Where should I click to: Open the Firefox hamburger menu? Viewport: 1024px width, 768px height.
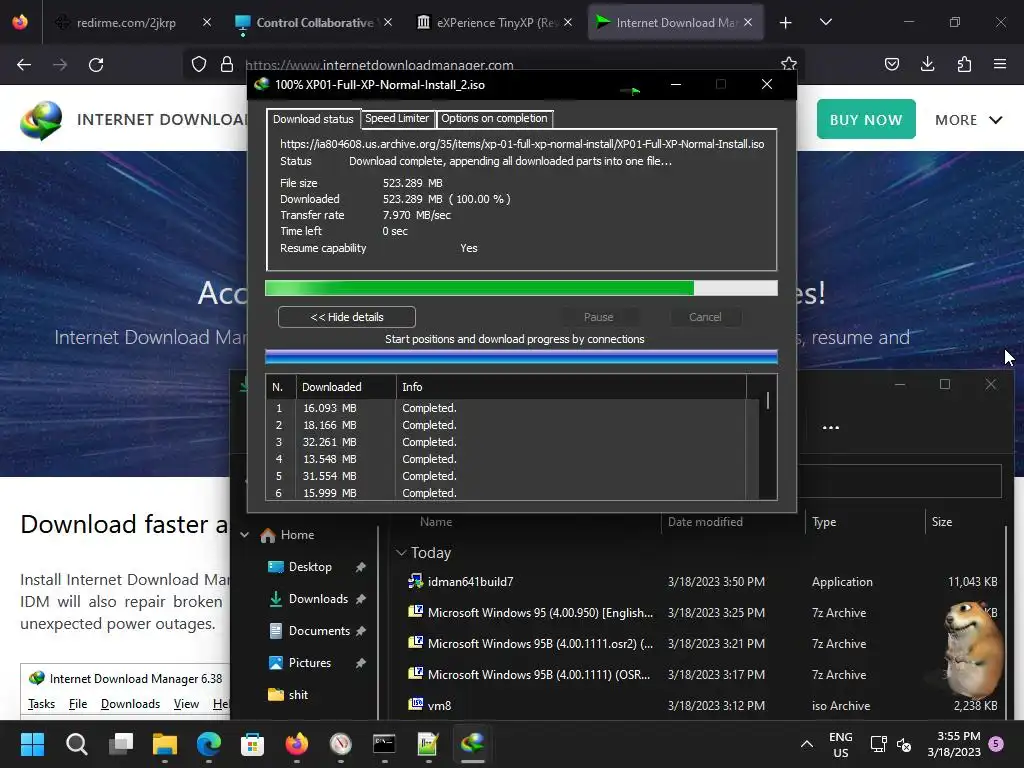tap(1000, 64)
